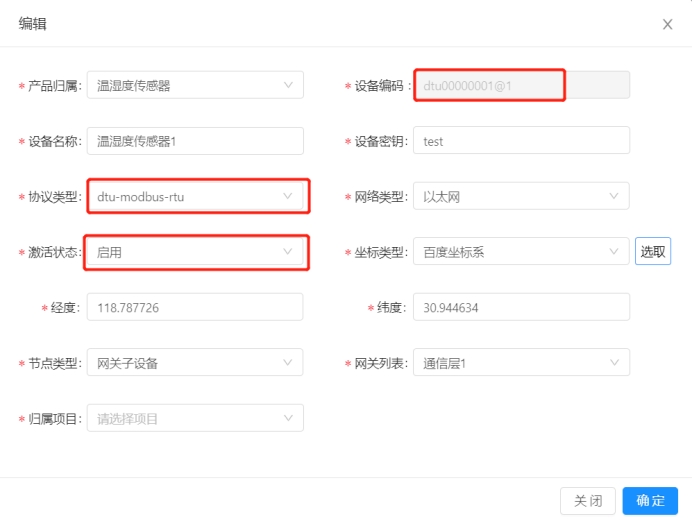Click the chevron arrow in 归属项目 field
692x520 pixels.
click(x=288, y=418)
